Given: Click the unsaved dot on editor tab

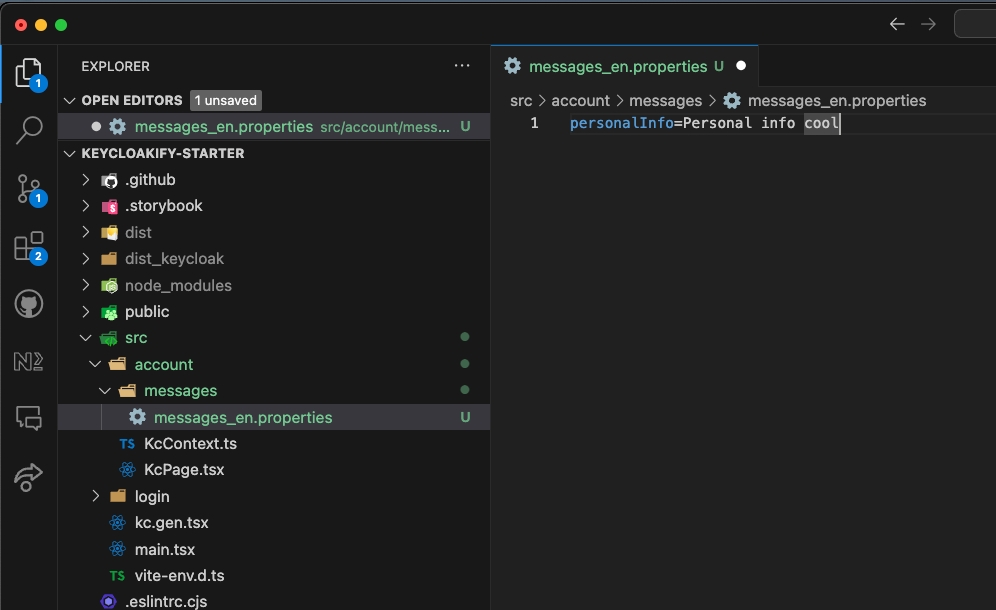Looking at the screenshot, I should tap(741, 66).
